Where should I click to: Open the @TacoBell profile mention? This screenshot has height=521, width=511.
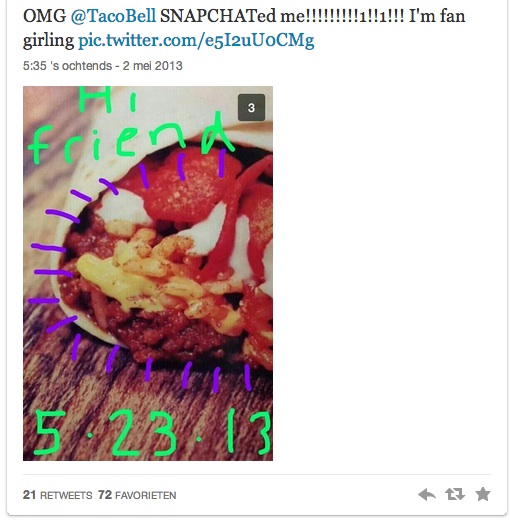coord(113,16)
